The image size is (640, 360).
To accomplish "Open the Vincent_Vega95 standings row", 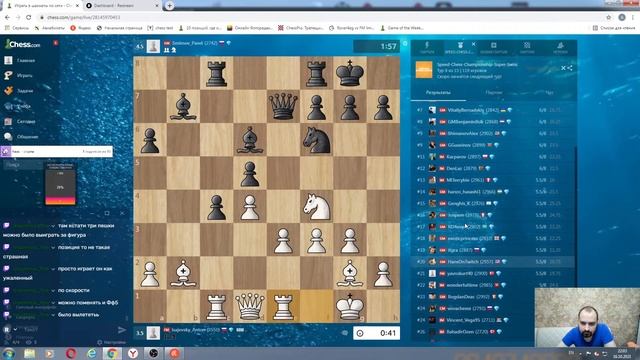I will [x=473, y=320].
